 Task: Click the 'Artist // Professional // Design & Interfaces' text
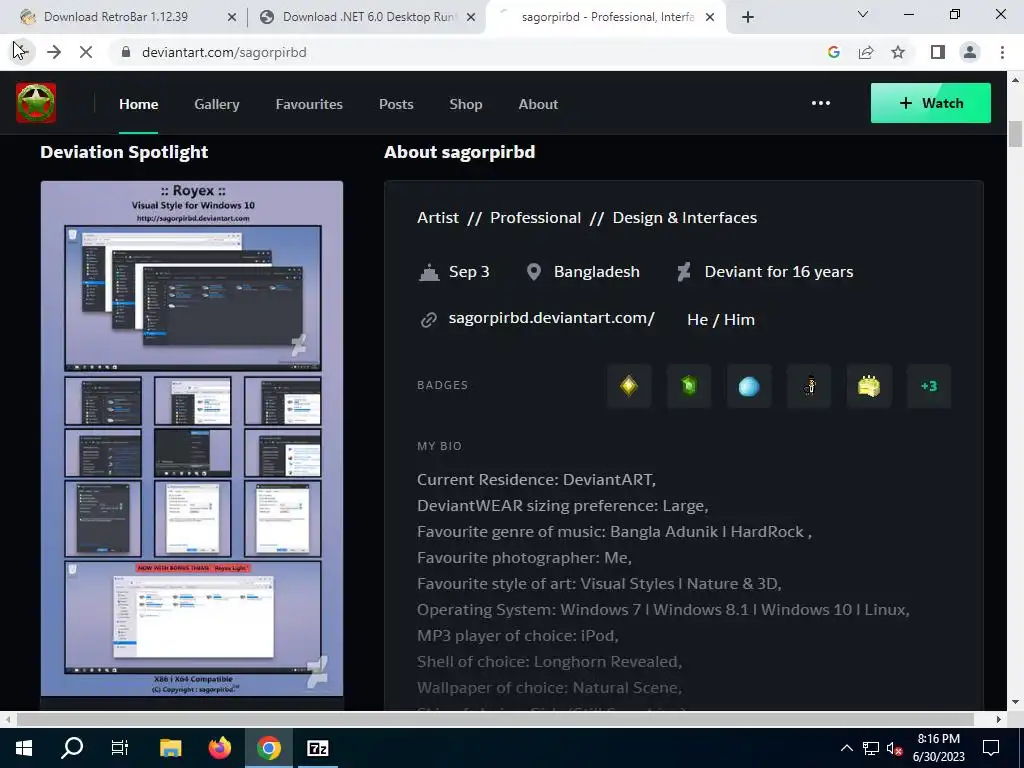(587, 217)
